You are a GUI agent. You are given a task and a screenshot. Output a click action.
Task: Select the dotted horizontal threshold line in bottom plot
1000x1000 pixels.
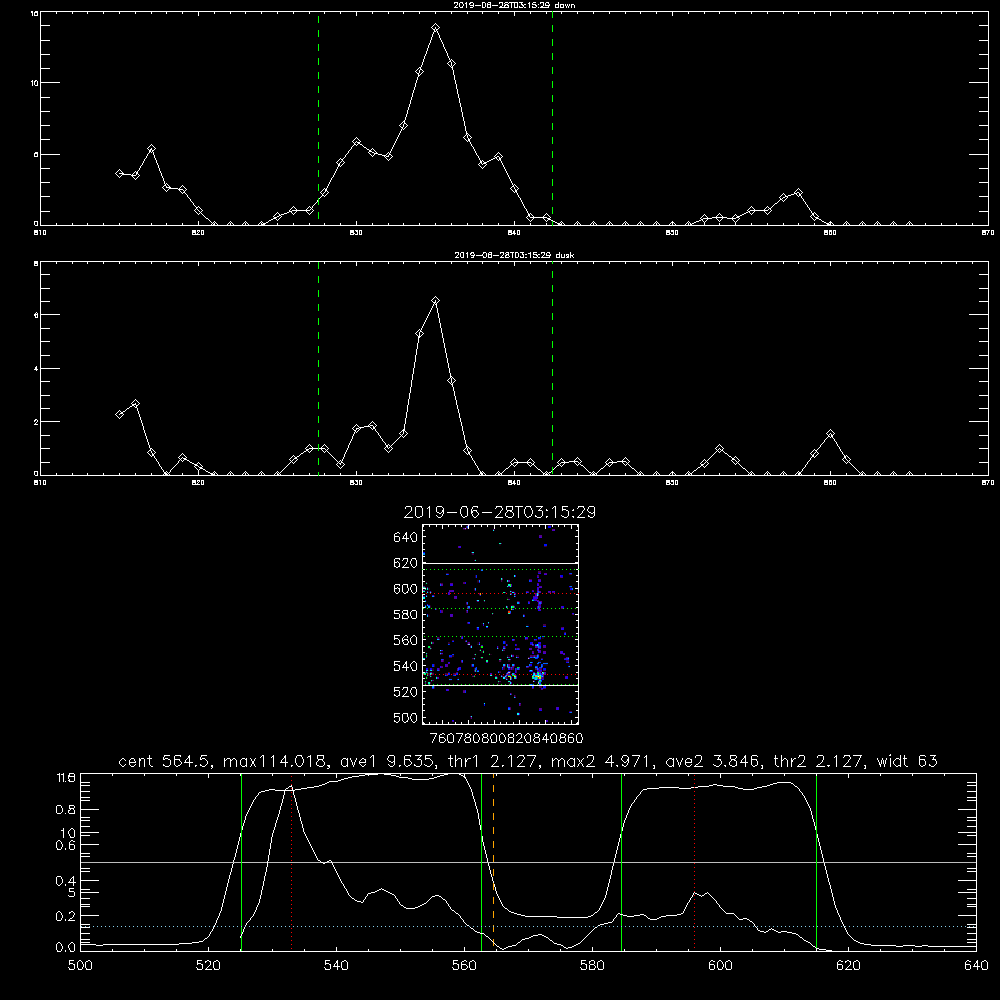[x=528, y=926]
